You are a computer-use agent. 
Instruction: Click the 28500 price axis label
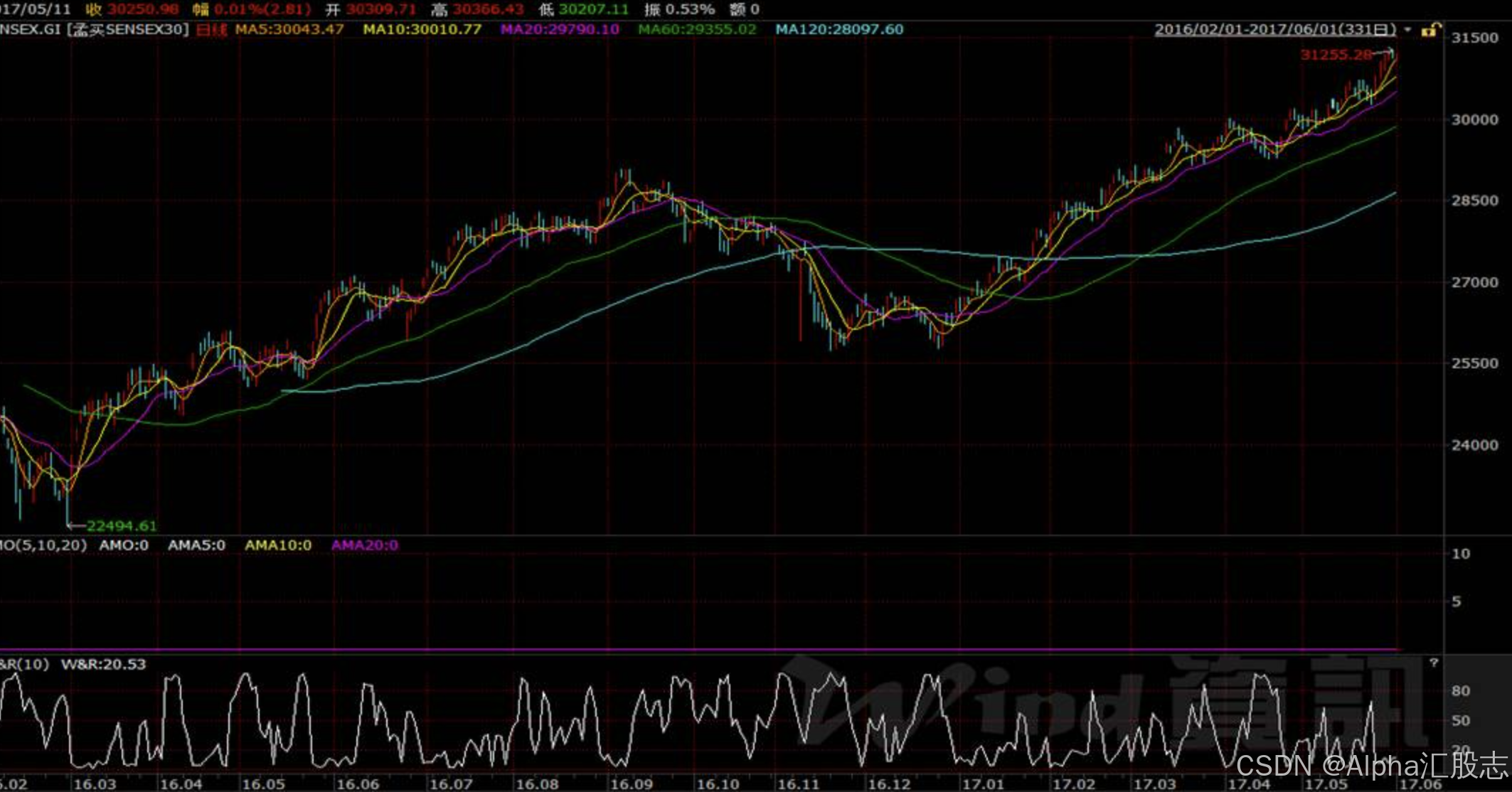1474,200
